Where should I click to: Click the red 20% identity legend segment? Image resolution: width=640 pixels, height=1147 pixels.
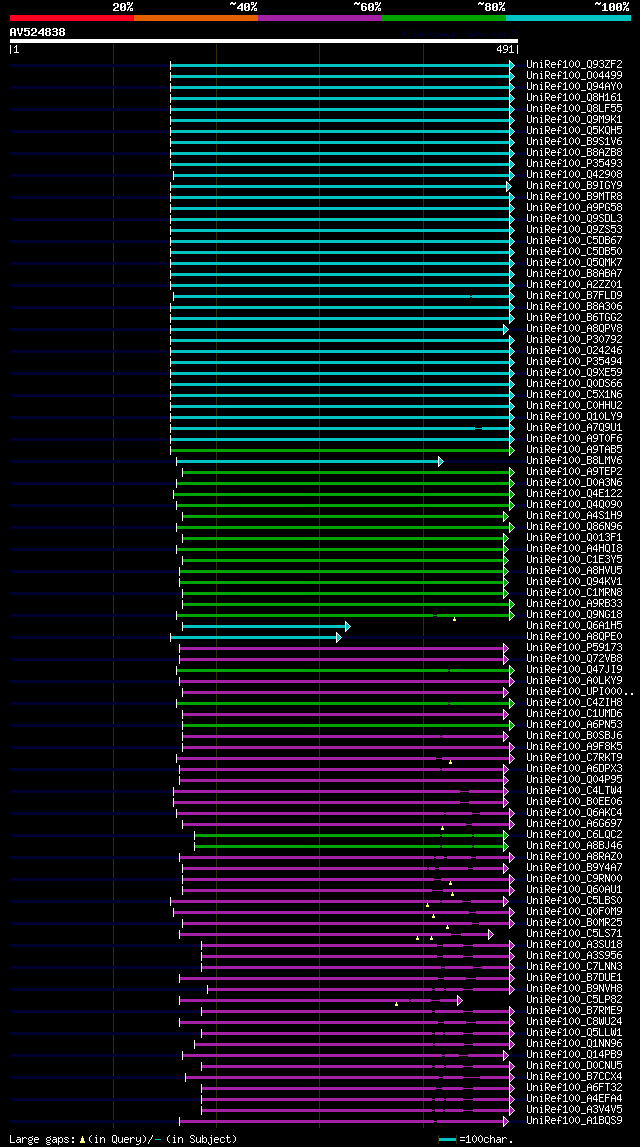[72, 18]
